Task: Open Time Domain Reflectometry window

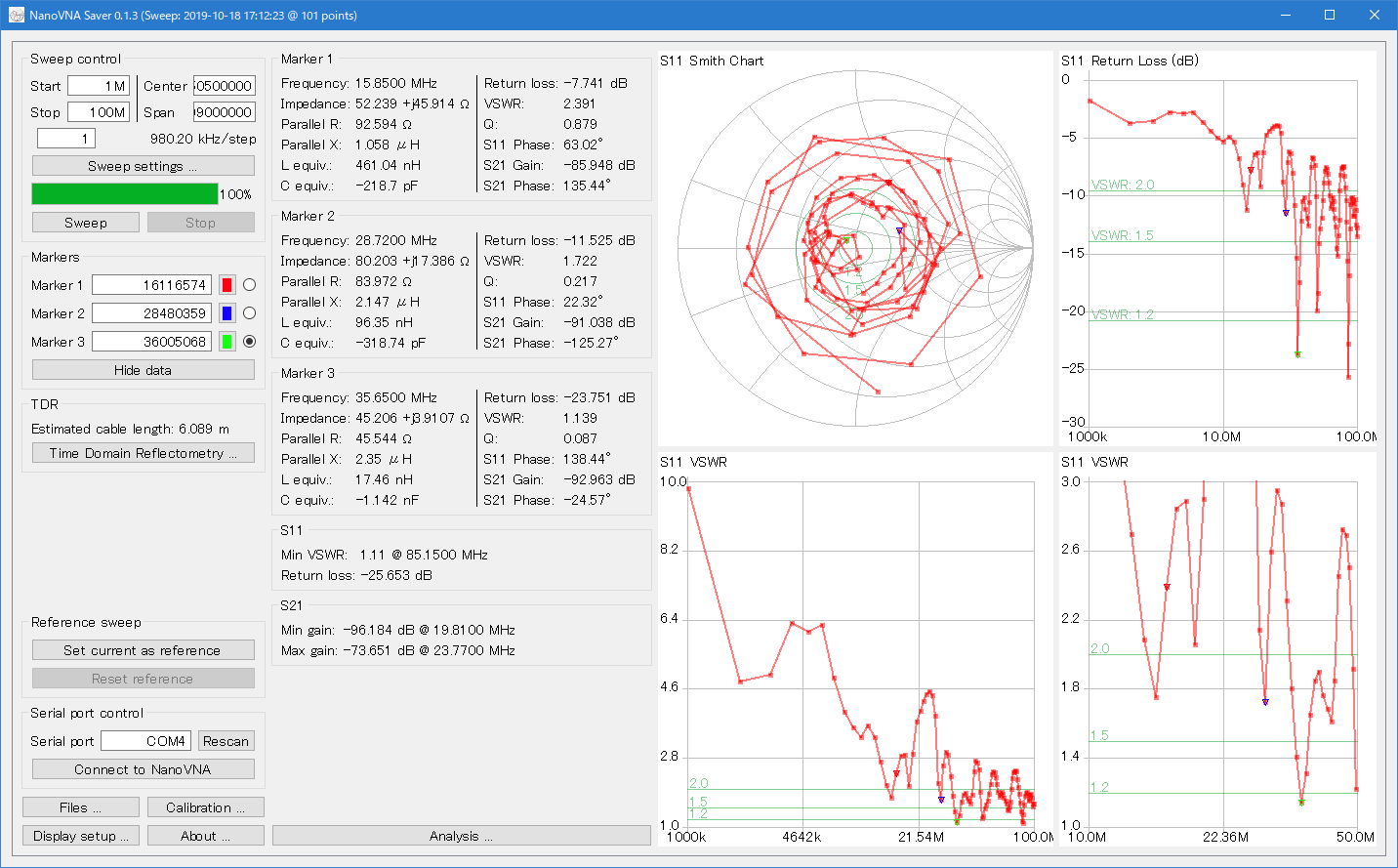Action: click(143, 453)
